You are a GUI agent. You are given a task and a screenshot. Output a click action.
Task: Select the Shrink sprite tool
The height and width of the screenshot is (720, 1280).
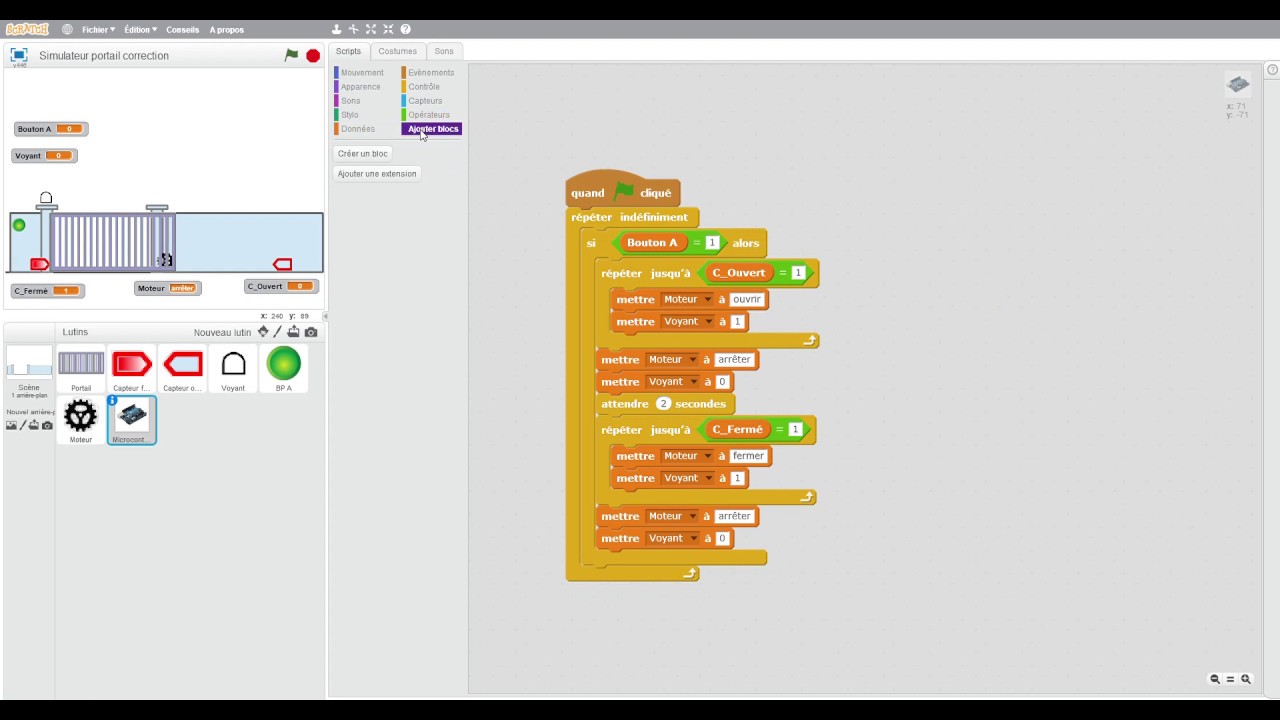tap(388, 29)
